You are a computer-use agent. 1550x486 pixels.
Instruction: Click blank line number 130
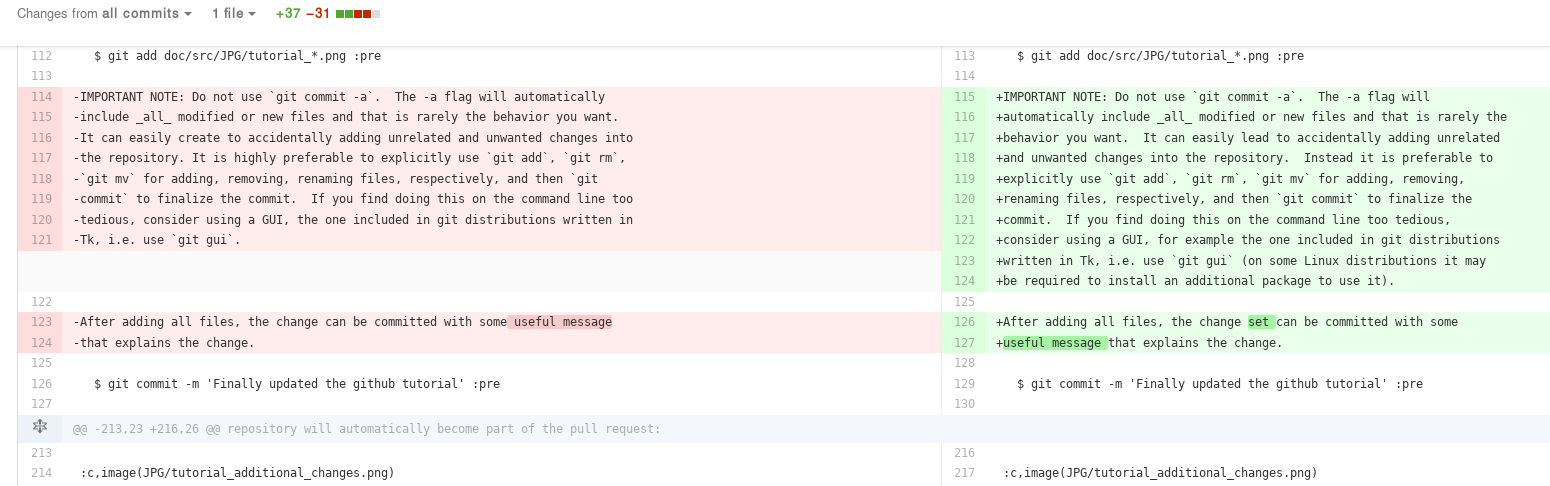[964, 404]
